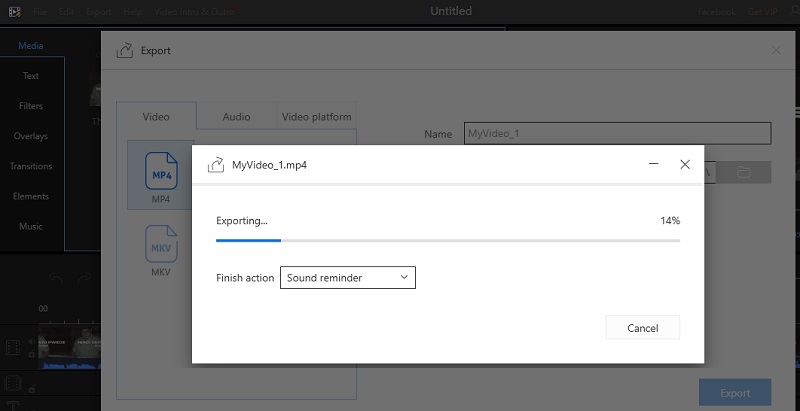Minimize the MyVideo_1.mp4 export dialog

click(653, 164)
